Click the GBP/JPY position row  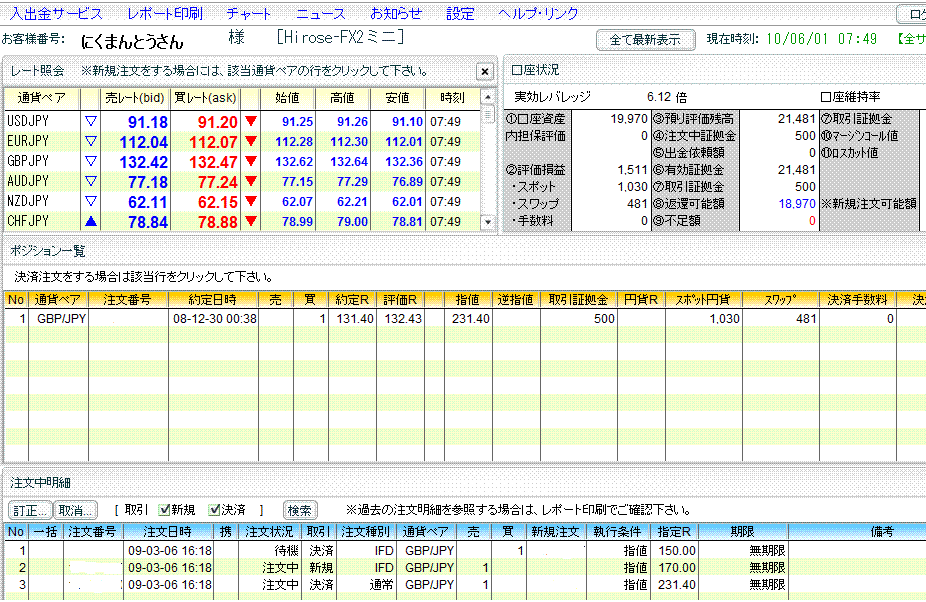(465, 318)
